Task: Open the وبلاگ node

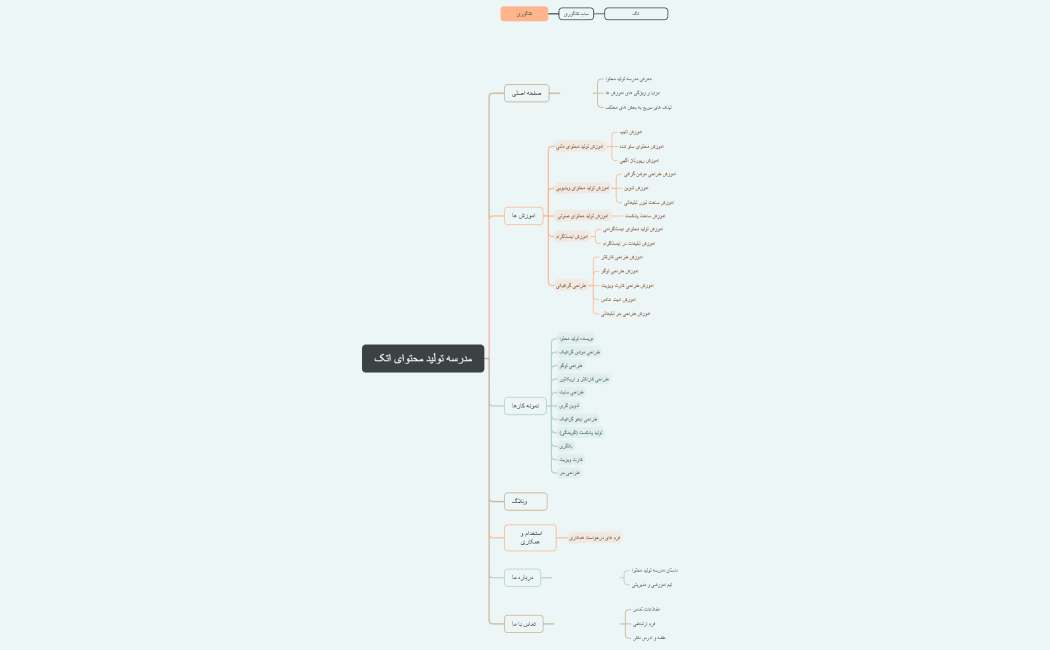Action: point(525,501)
